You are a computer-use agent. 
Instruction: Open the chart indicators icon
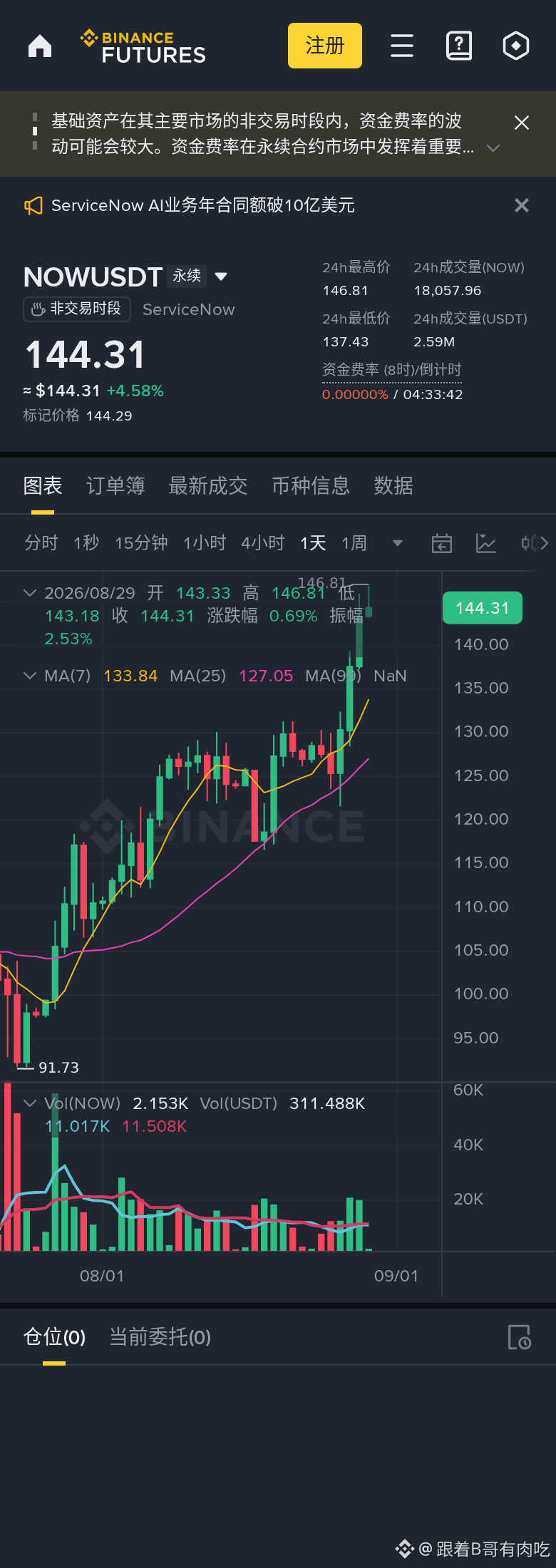click(486, 543)
